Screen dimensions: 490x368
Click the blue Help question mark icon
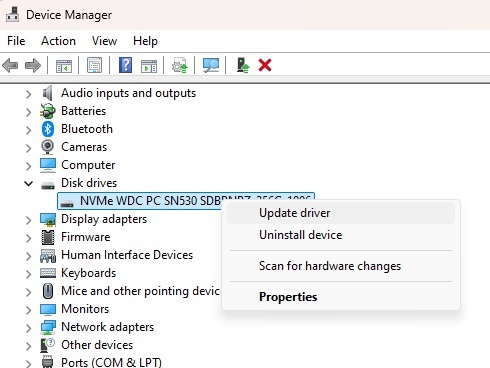pos(126,65)
